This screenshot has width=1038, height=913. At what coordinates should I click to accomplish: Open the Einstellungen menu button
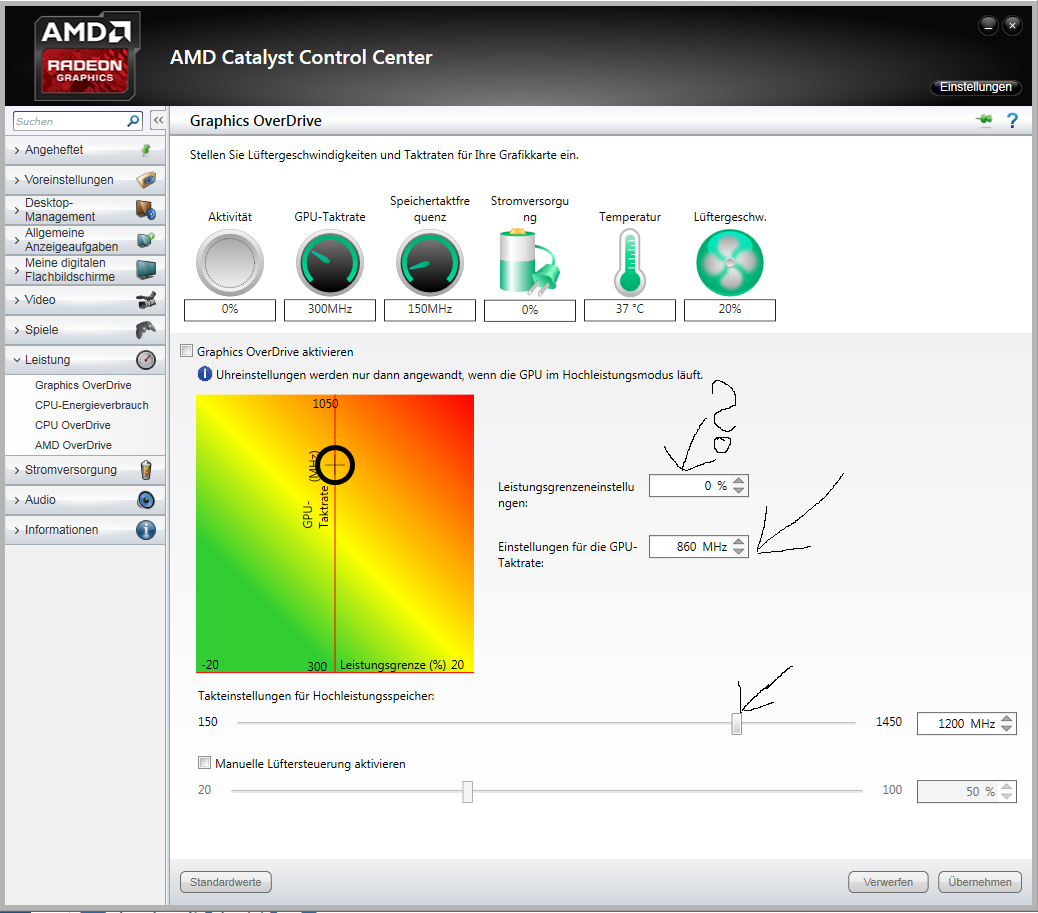[x=976, y=87]
